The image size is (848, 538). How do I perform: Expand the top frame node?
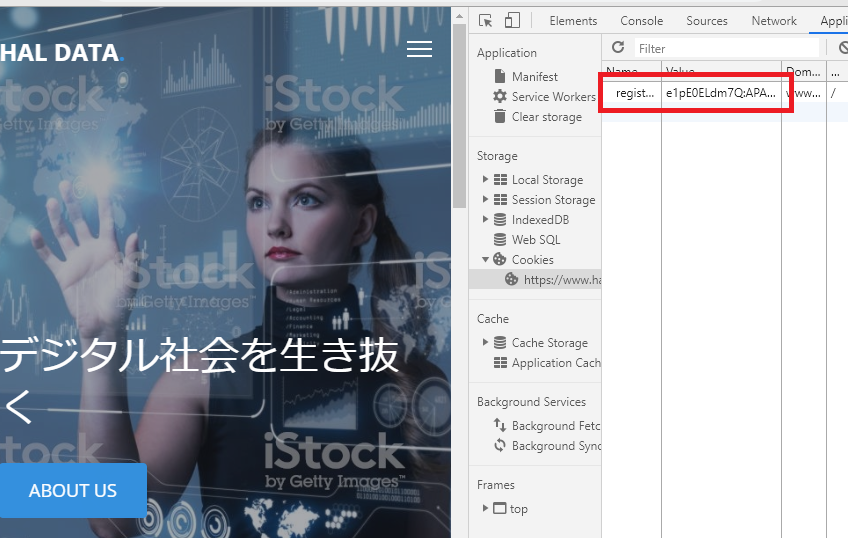pyautogui.click(x=485, y=508)
